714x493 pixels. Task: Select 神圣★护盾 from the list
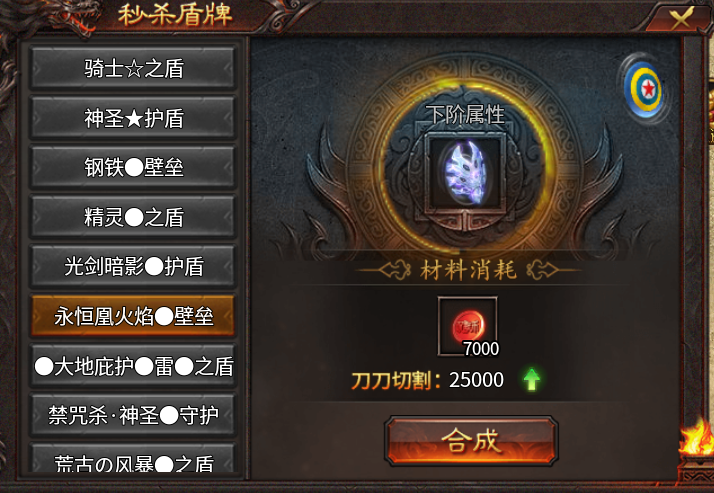(133, 118)
